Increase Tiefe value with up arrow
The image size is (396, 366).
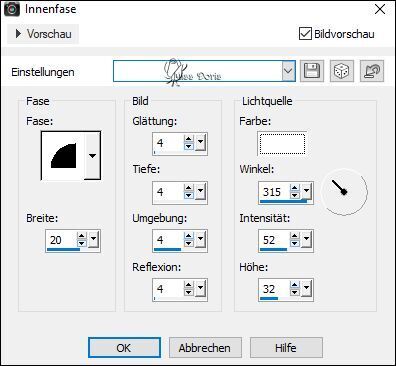point(189,188)
